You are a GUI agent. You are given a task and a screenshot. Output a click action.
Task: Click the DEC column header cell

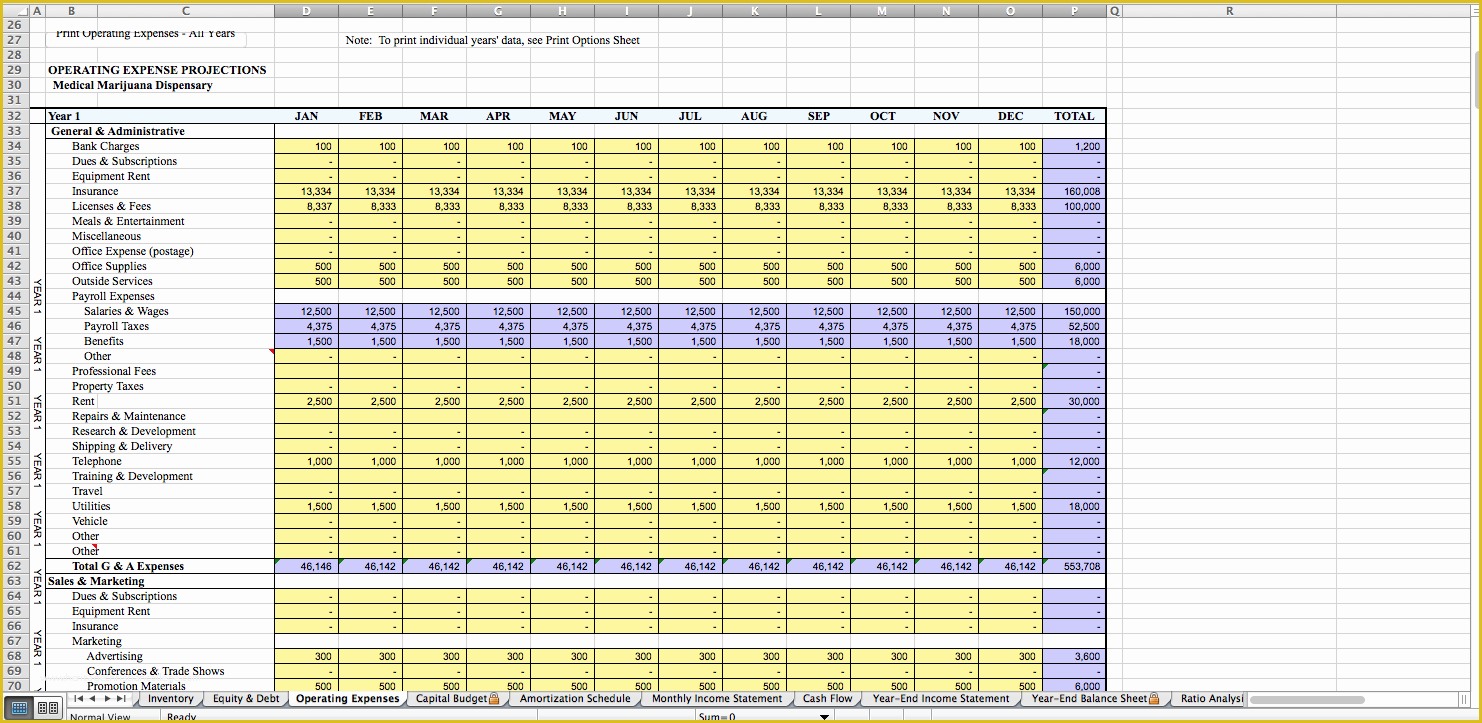click(x=1010, y=116)
